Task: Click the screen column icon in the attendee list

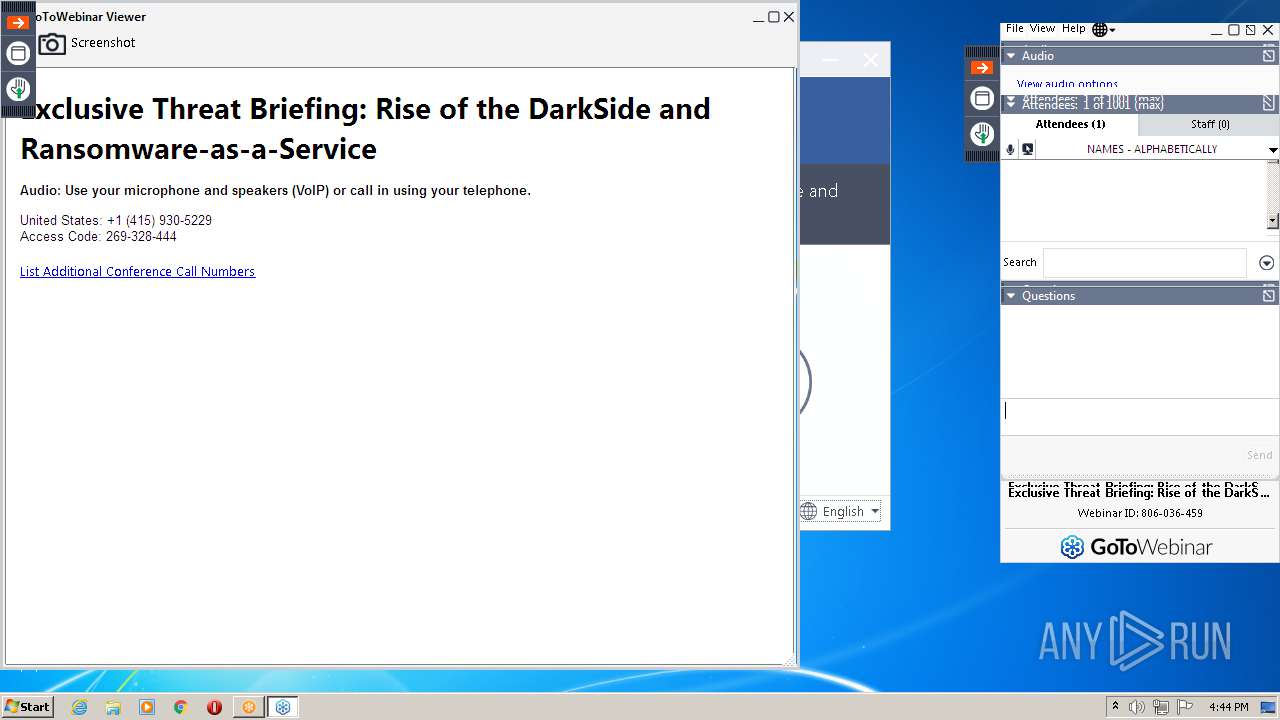Action: [x=1027, y=149]
